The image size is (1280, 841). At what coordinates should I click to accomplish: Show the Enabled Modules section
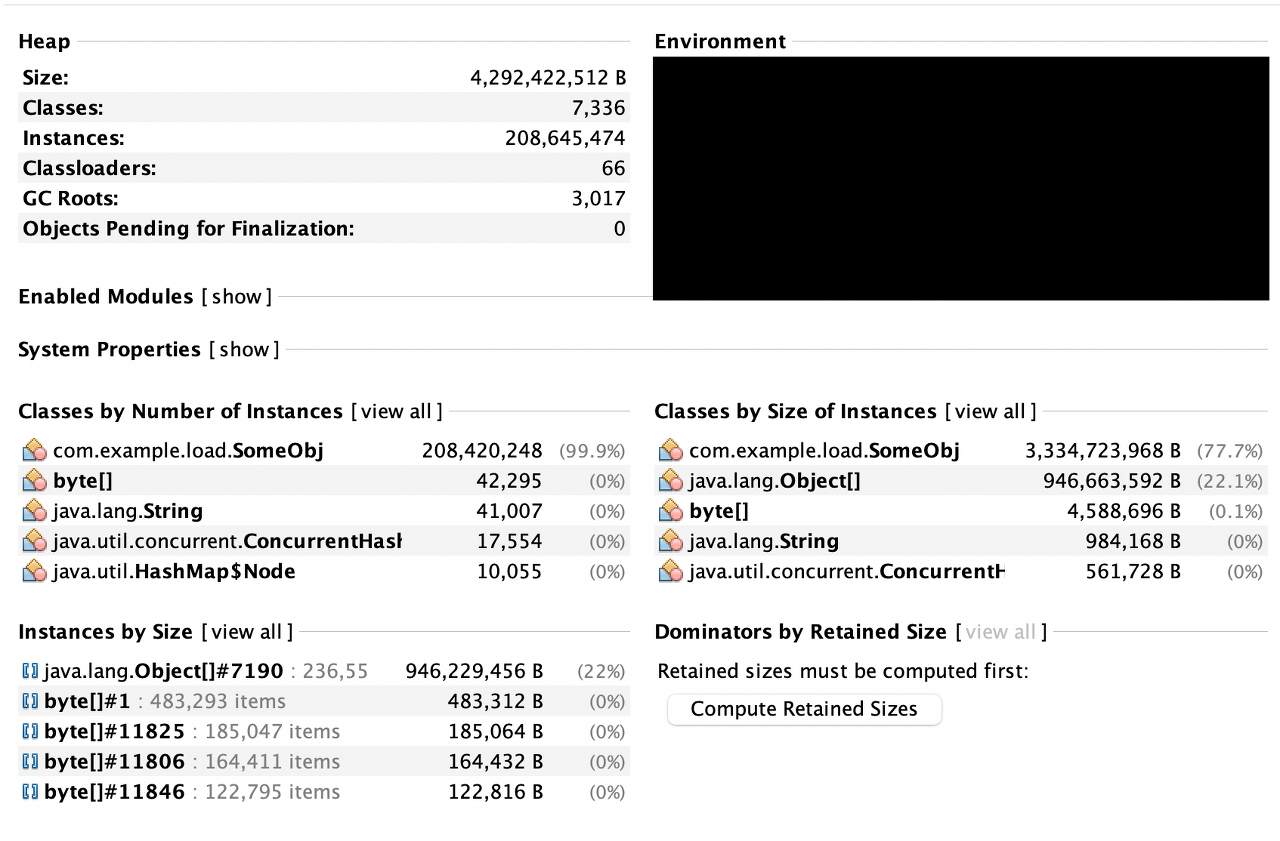[237, 297]
